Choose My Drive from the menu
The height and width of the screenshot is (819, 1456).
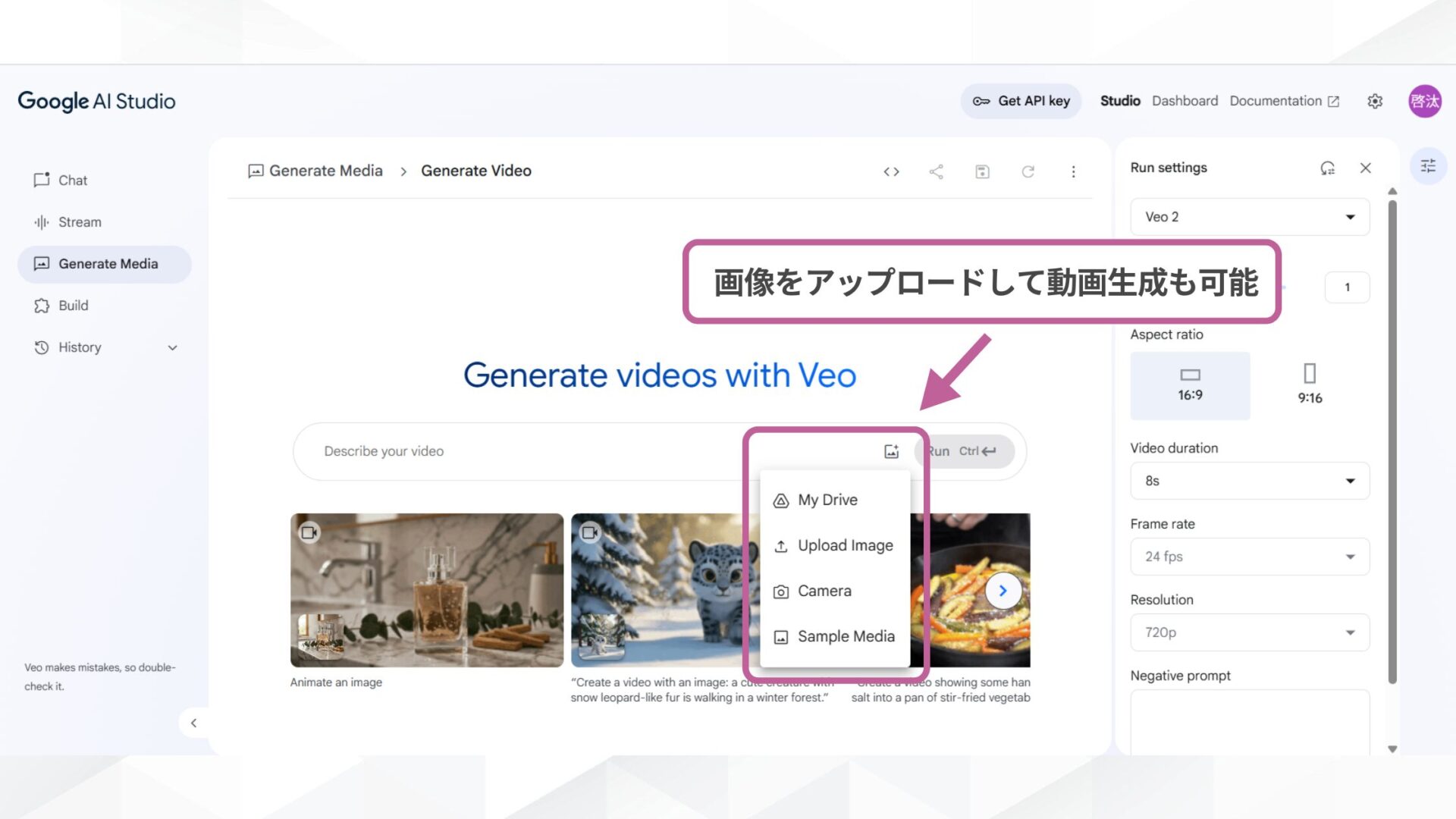[835, 500]
